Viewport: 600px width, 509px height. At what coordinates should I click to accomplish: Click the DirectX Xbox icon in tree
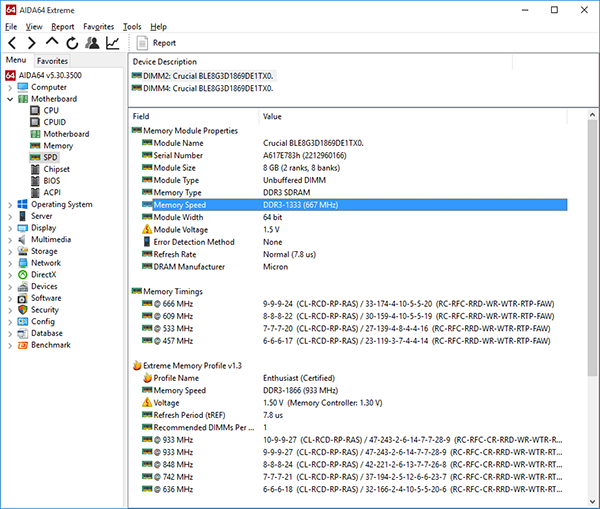(23, 275)
